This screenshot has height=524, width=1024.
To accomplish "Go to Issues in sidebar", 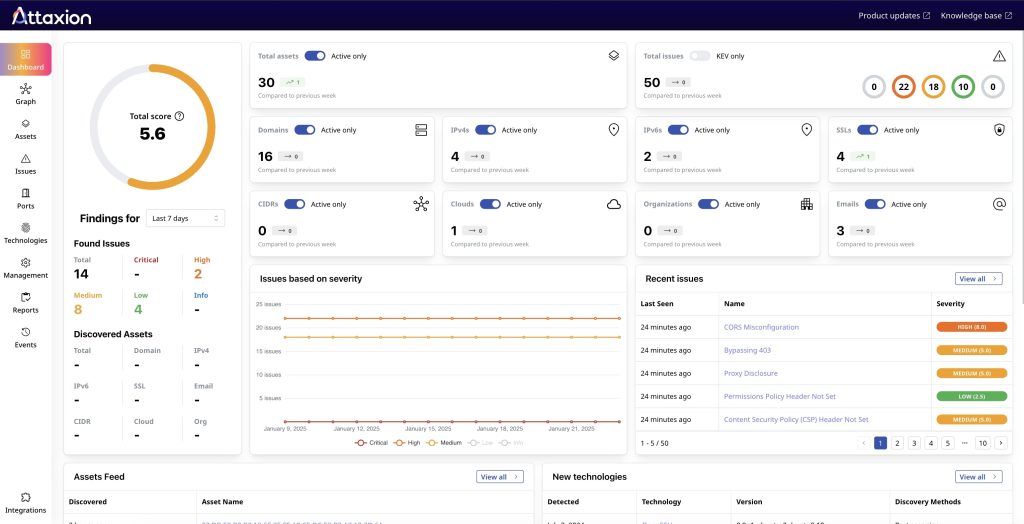I will tap(25, 164).
